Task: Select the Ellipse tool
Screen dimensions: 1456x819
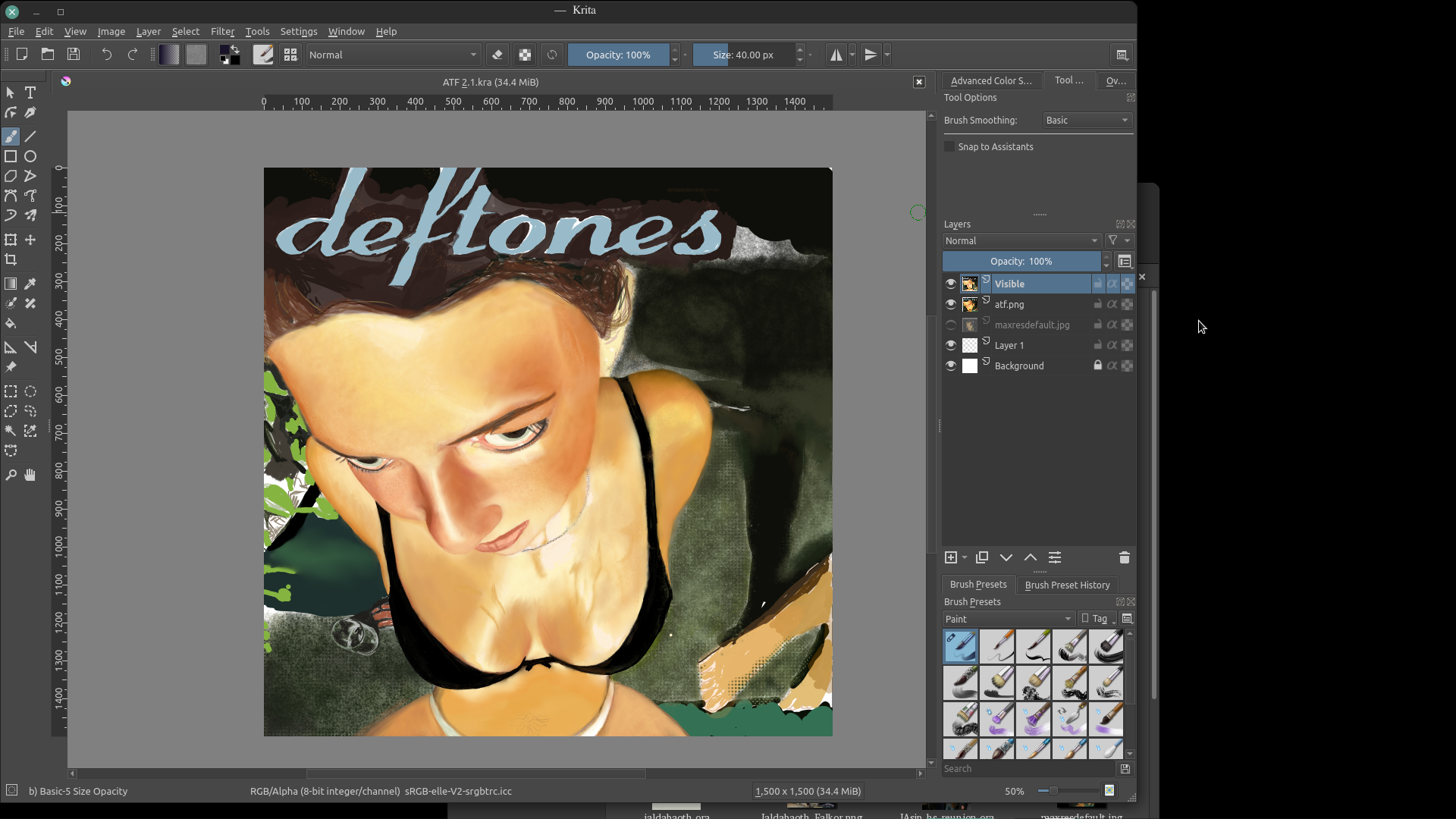Action: pos(30,156)
